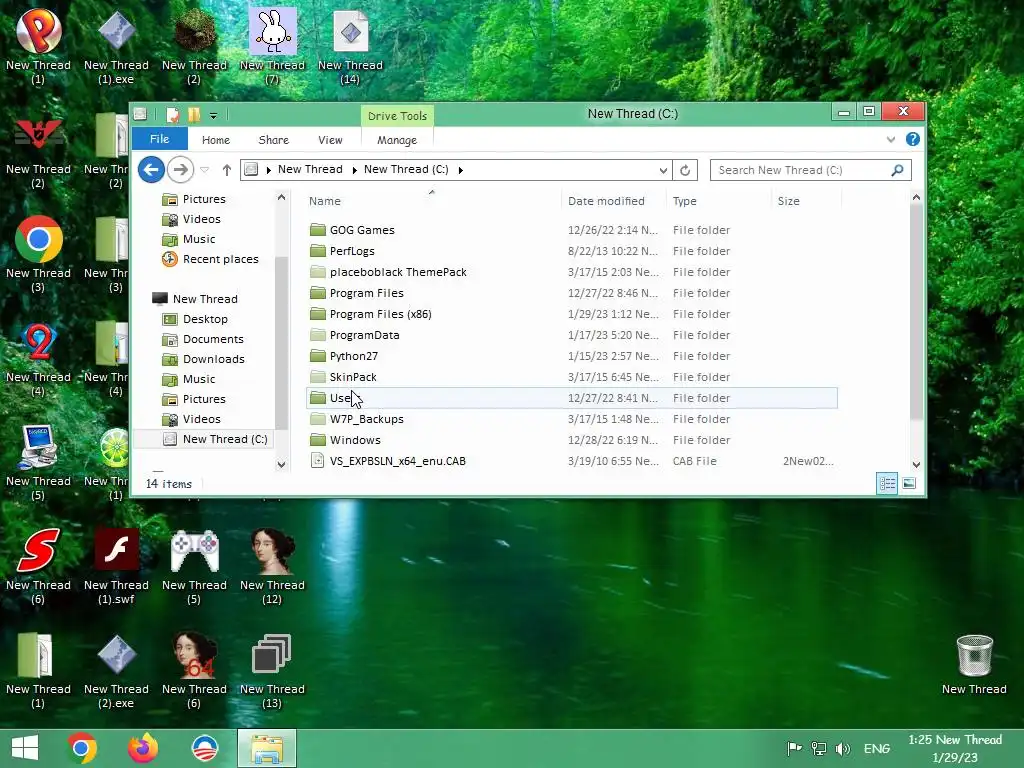
Task: Expand breadcrumb arrow before first New Thread
Action: [268, 170]
